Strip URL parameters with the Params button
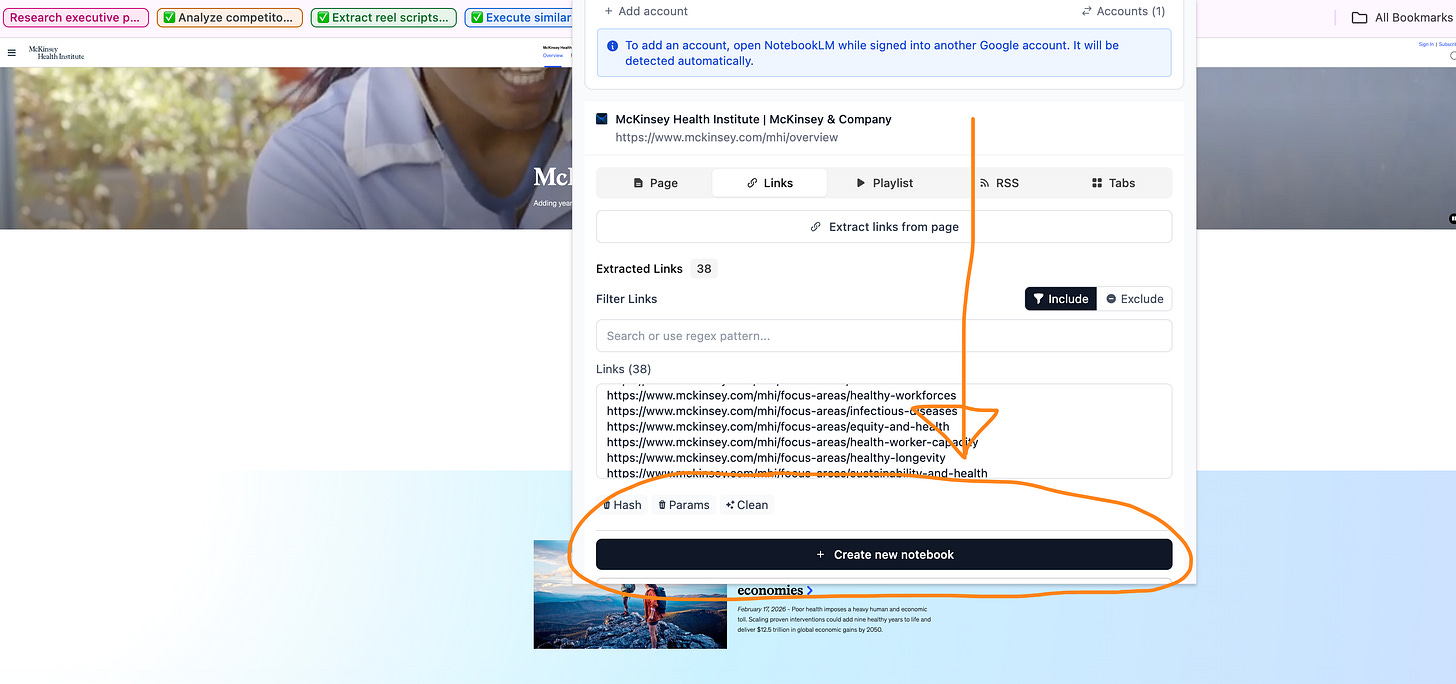The image size is (1456, 684). (x=683, y=505)
